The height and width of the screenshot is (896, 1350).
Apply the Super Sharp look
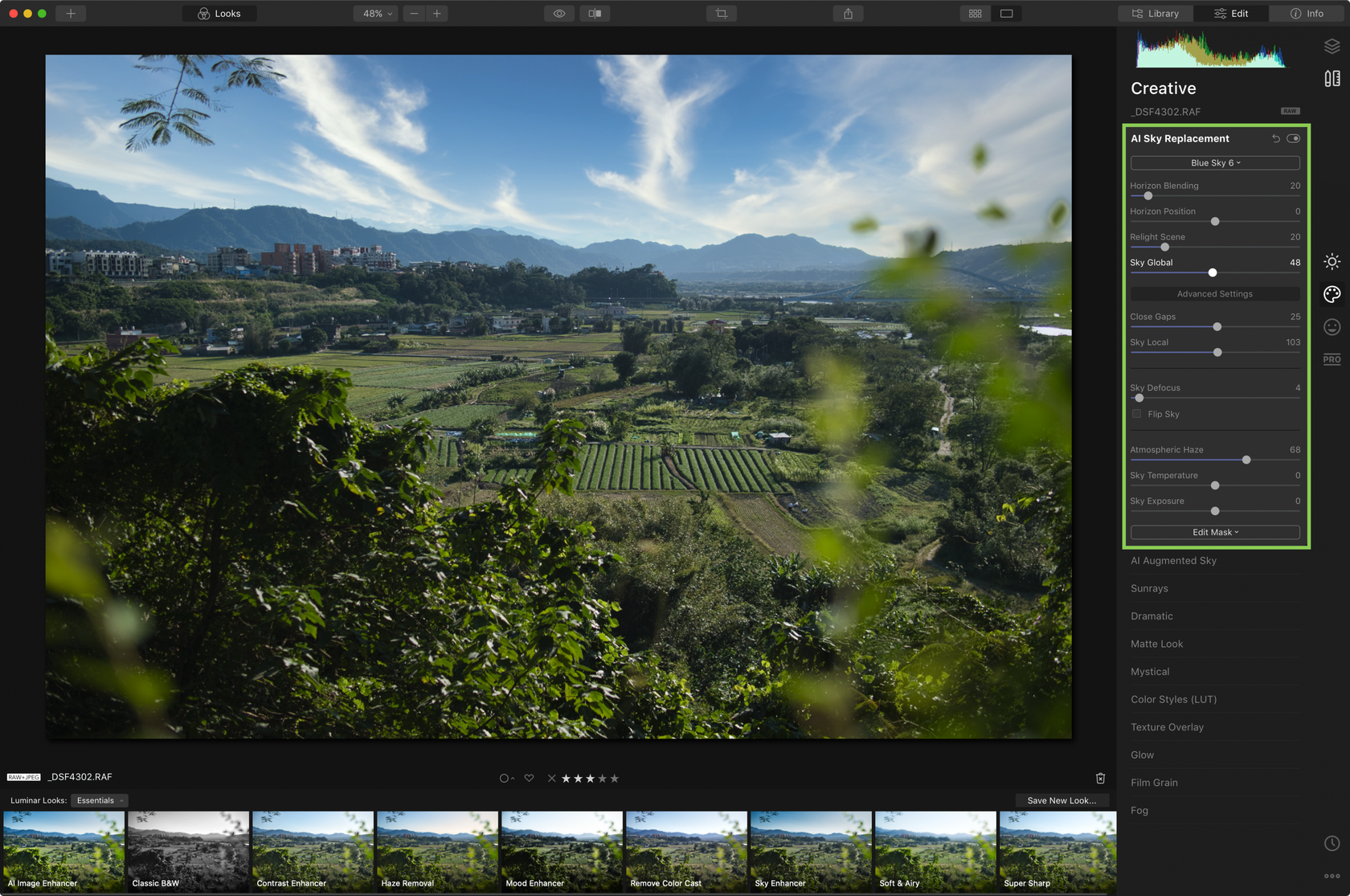[1057, 851]
